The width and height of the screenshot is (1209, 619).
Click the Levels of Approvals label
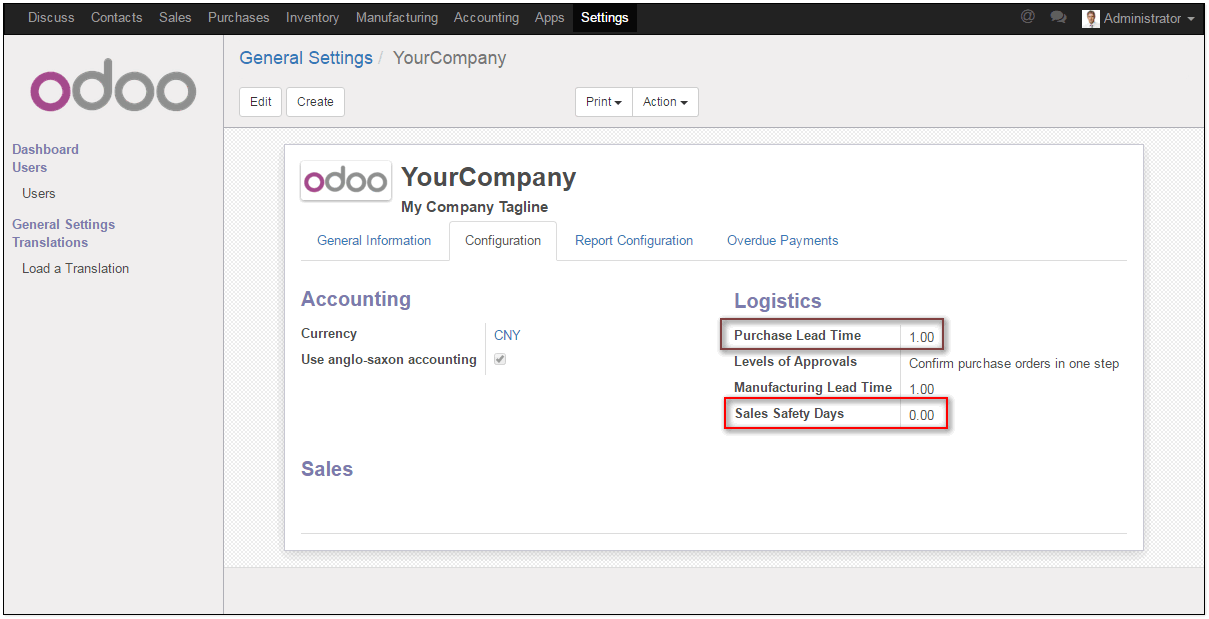tap(795, 361)
